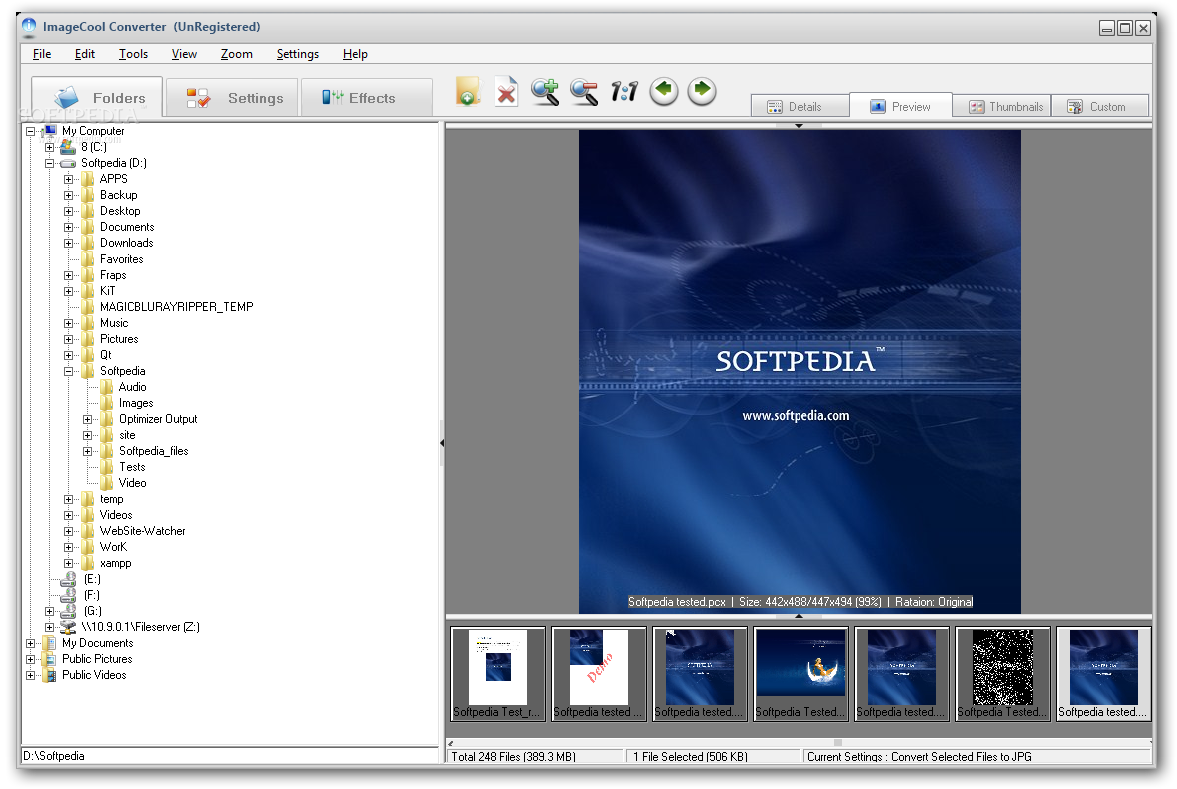Expand the xampp folder node
This screenshot has height=789, width=1177.
[68, 563]
